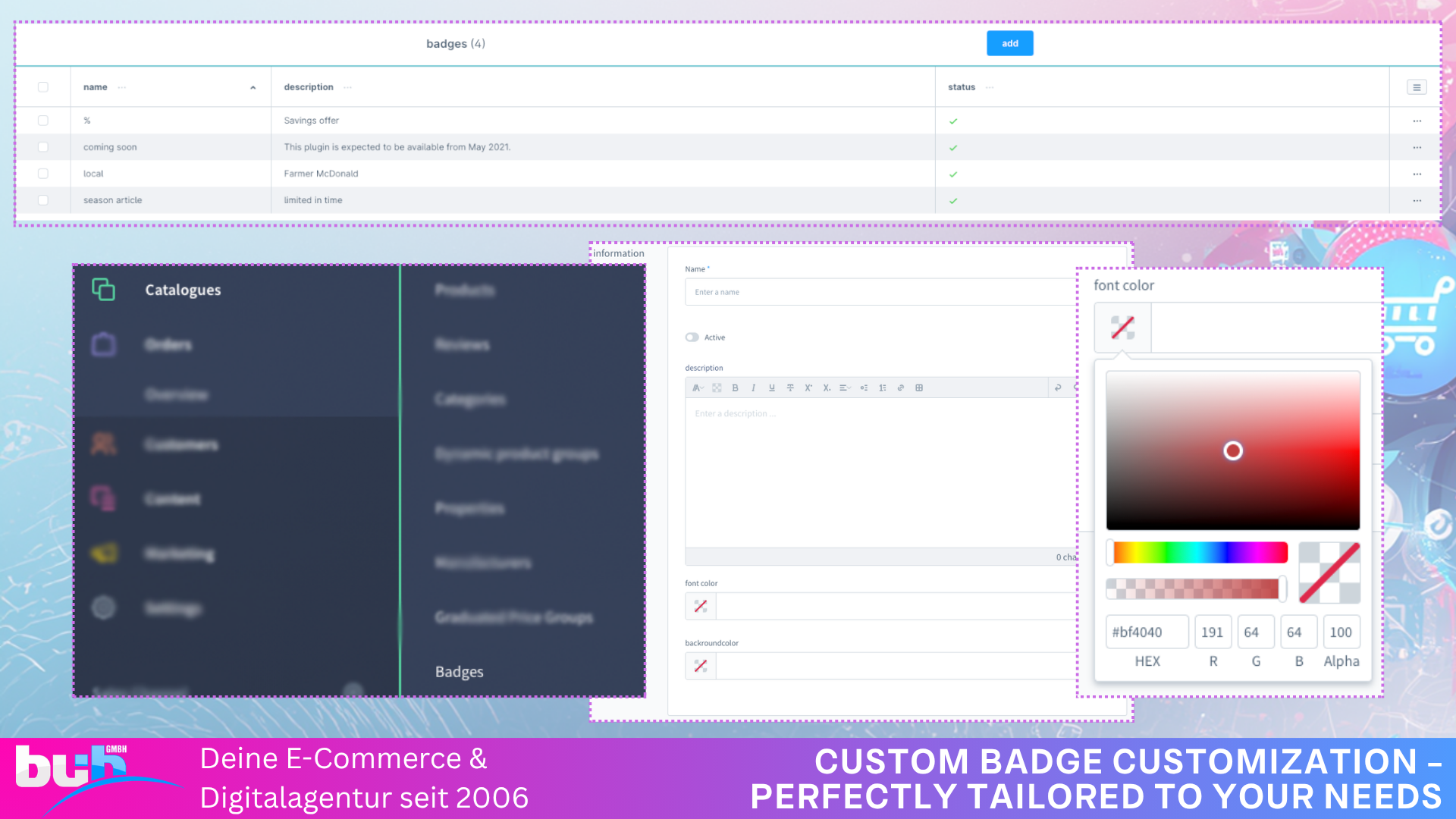Open the row actions menu for 'coming soon'
The image size is (1456, 819).
pos(1417,147)
